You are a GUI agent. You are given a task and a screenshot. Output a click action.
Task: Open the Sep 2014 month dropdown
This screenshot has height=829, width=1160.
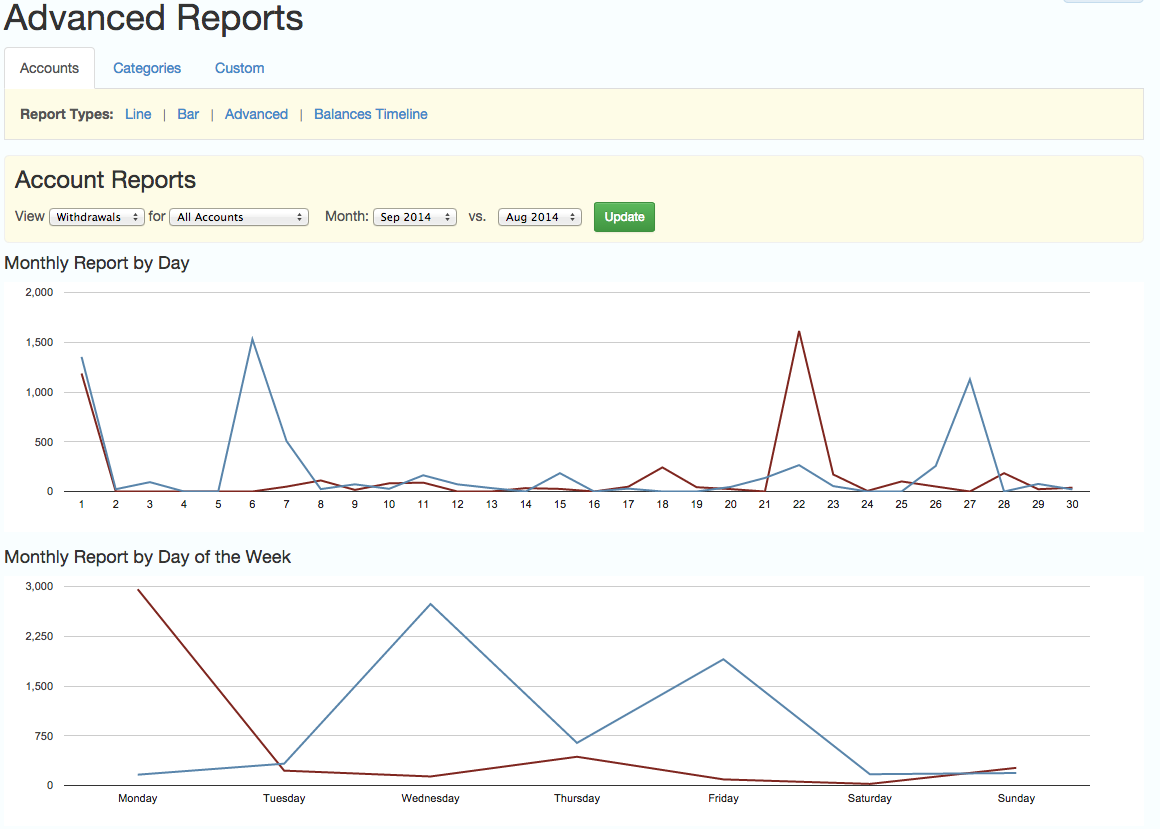414,217
